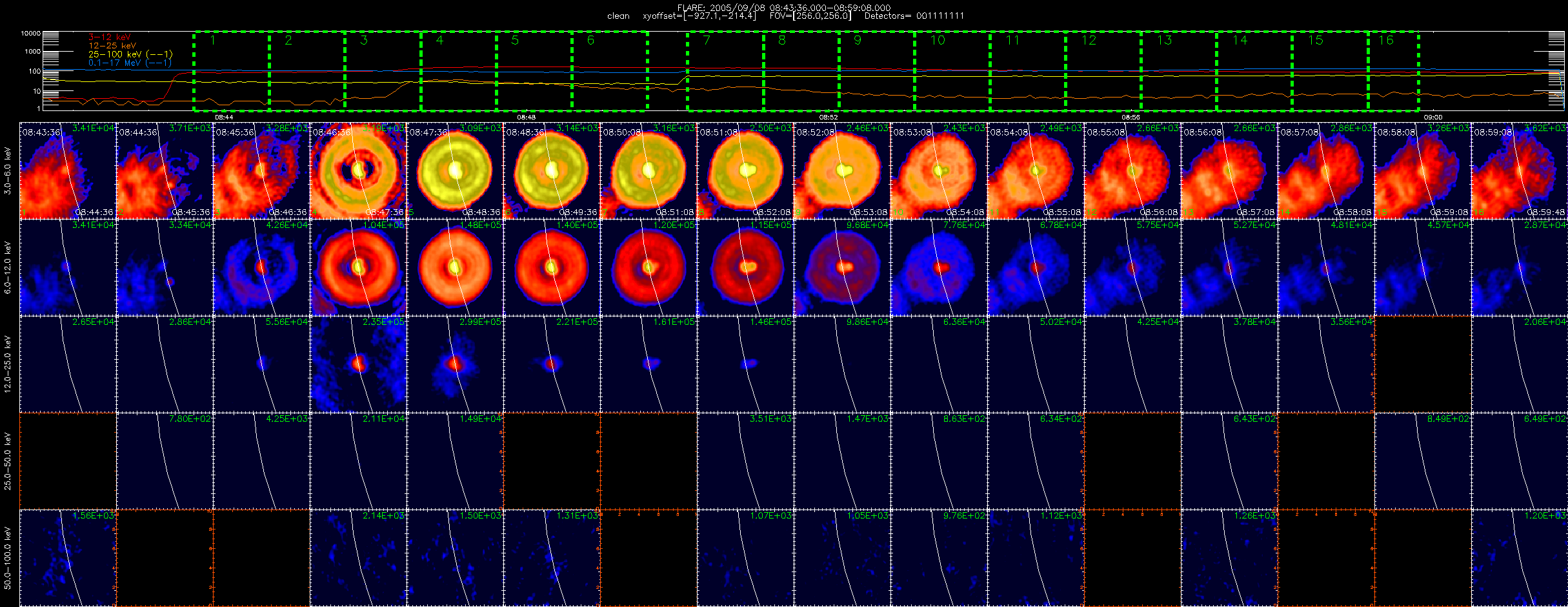This screenshot has height=607, width=1568.
Task: Select interval box 13 on the light curve
Action: coord(1179,70)
